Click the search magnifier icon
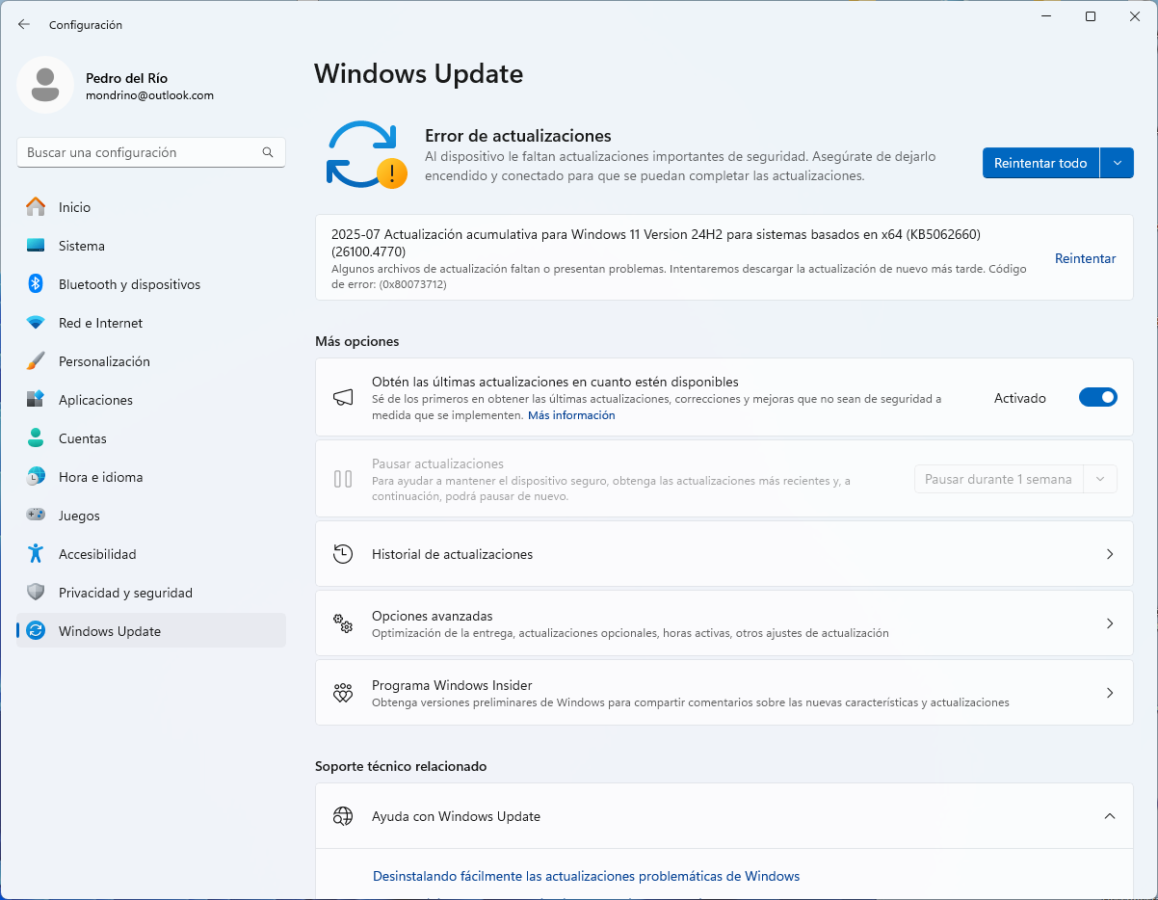 click(x=267, y=152)
